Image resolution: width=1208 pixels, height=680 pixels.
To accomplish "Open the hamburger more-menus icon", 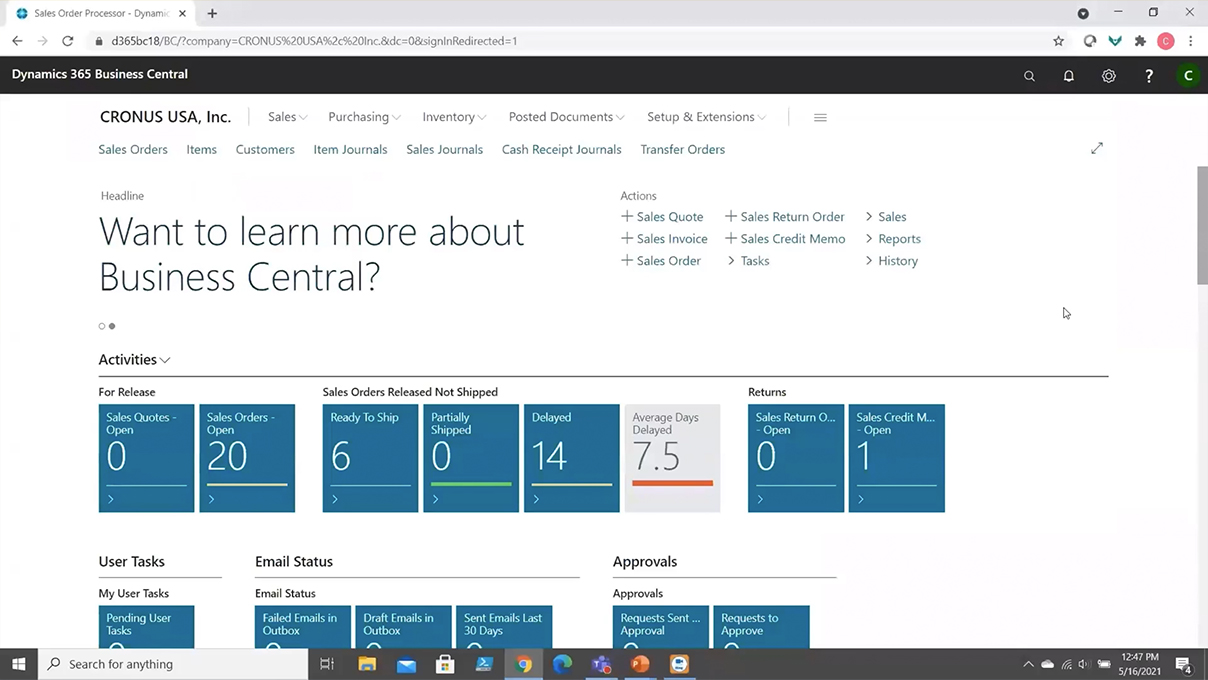I will [820, 117].
